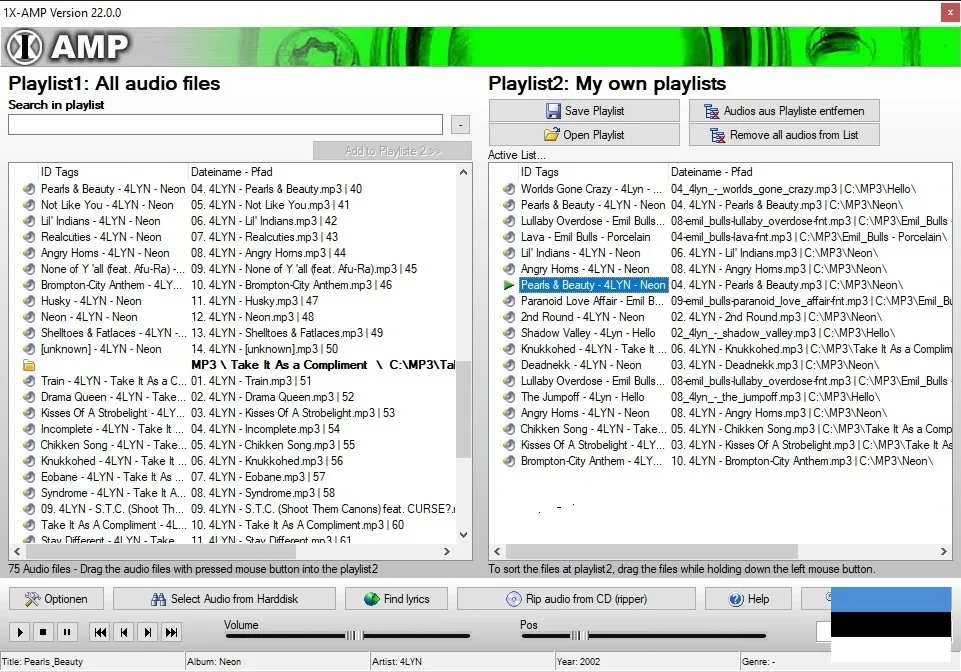Pause the current track

point(67,632)
